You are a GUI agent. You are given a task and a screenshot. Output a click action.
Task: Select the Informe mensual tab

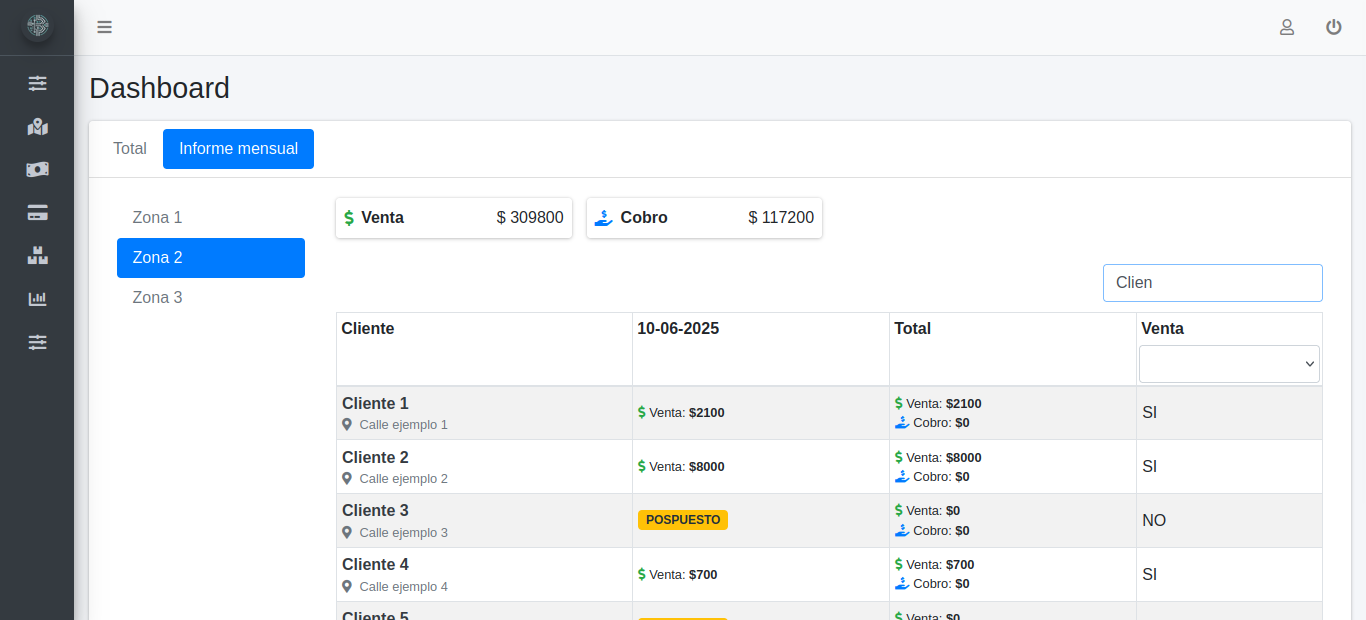click(x=238, y=149)
